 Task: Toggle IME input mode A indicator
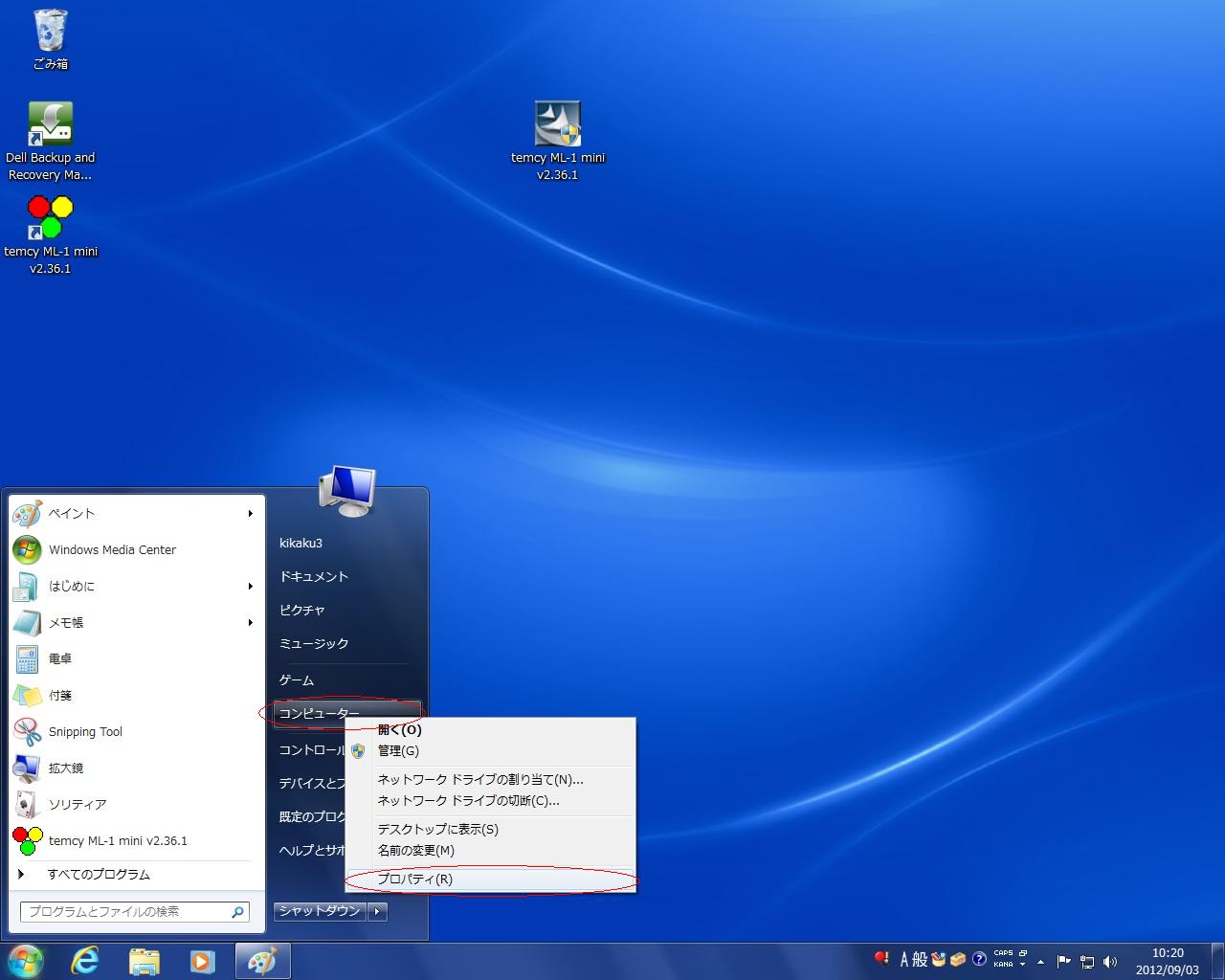point(903,959)
